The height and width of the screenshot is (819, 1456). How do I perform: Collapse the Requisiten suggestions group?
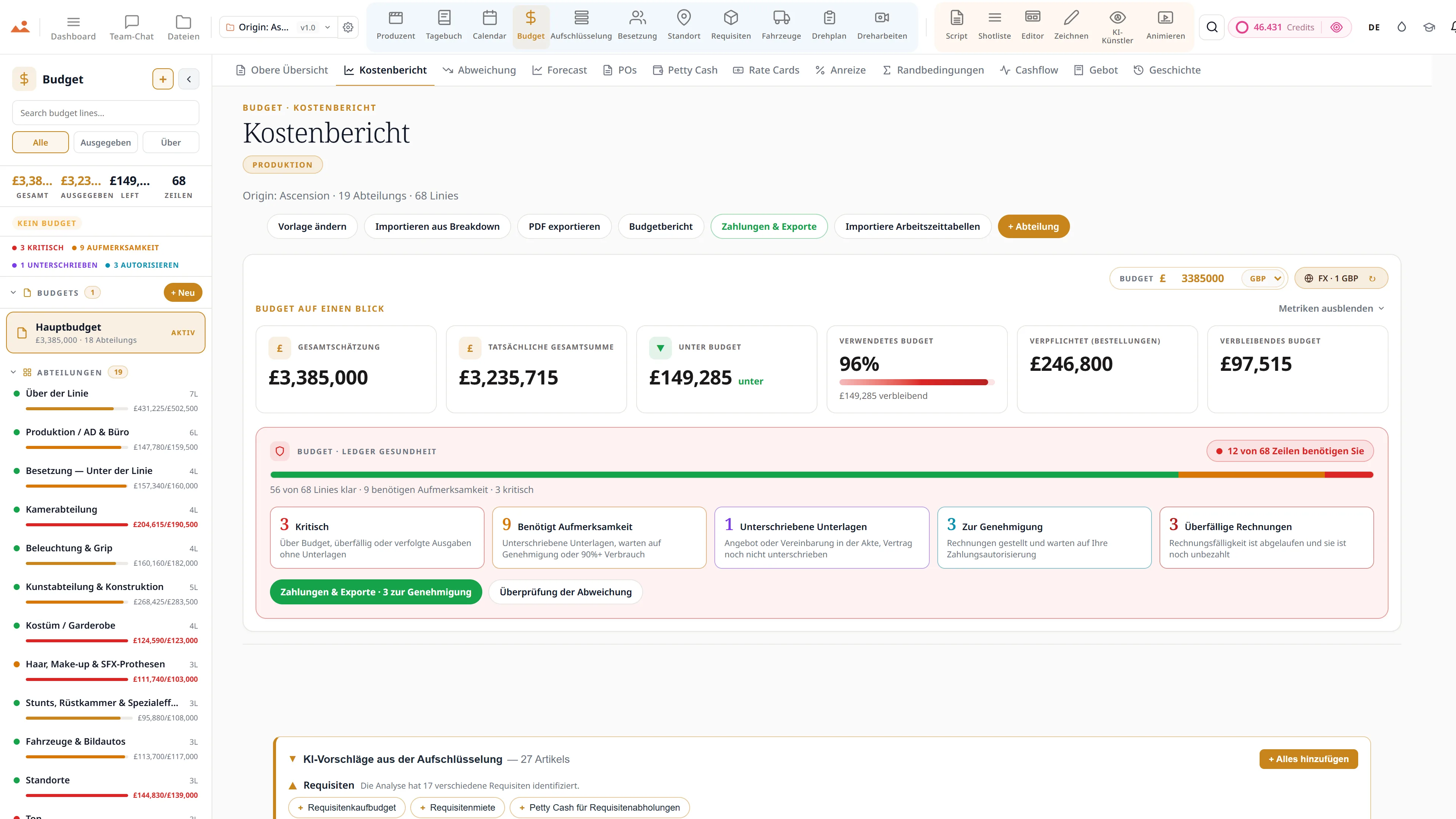coord(292,786)
